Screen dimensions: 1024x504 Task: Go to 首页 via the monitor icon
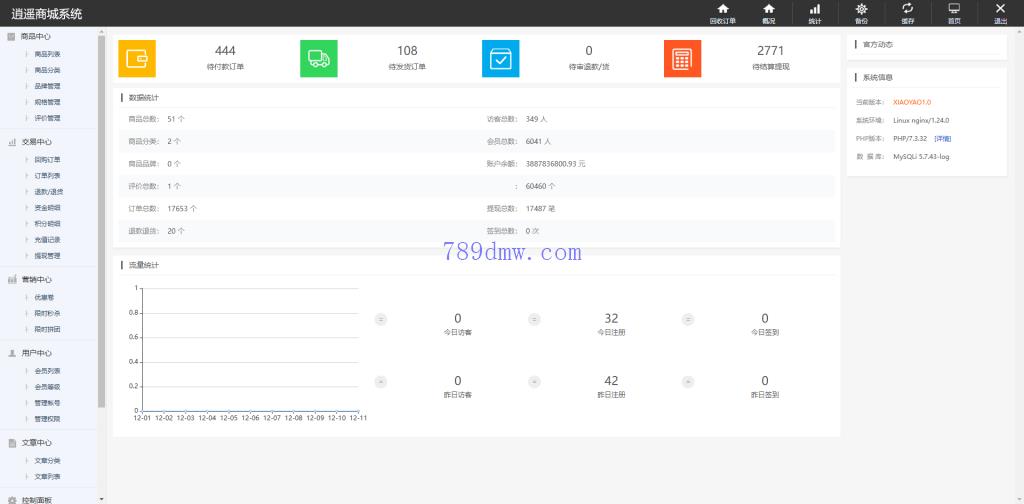pos(954,13)
